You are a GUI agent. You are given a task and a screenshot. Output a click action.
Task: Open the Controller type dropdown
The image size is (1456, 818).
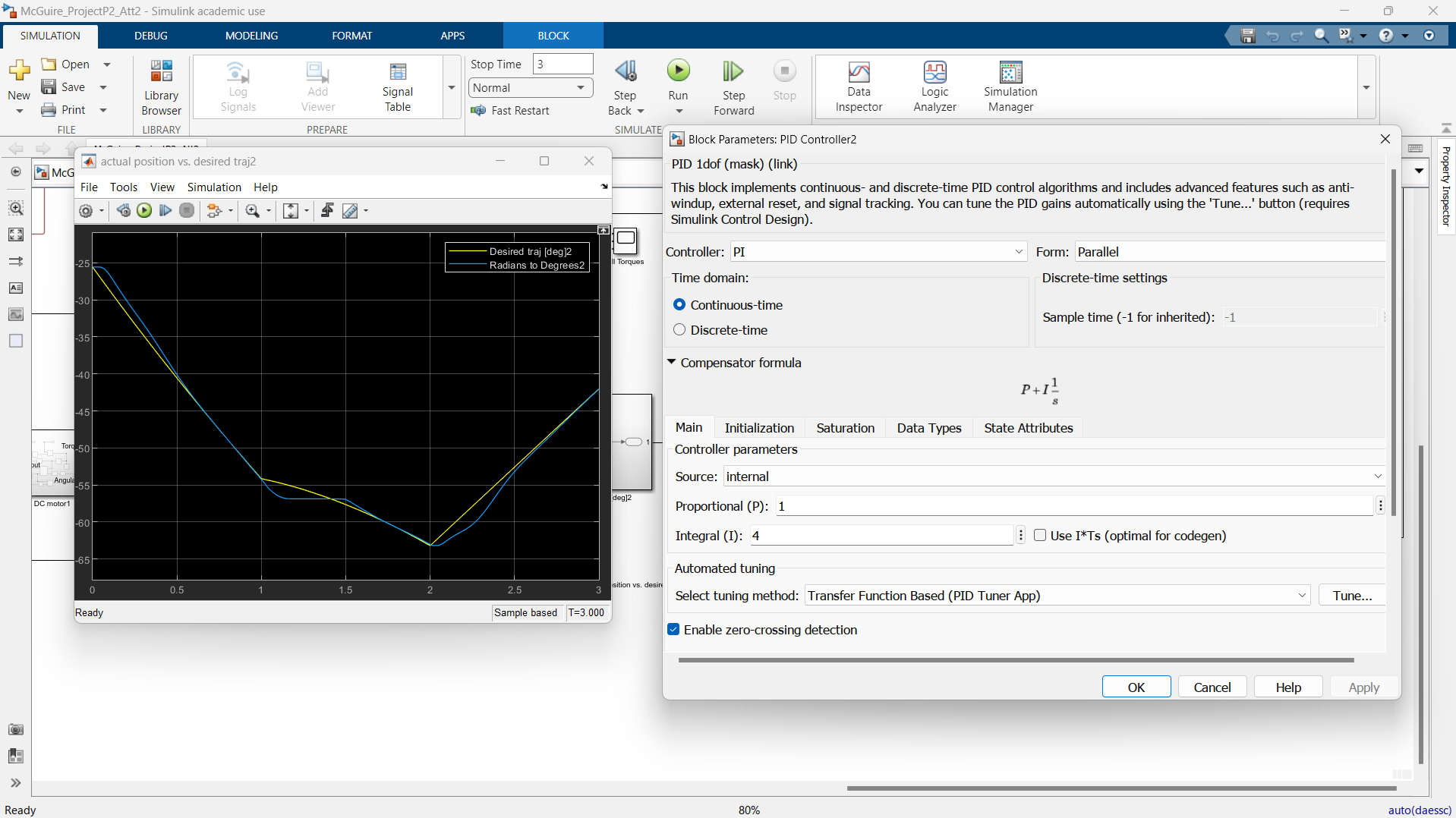(x=878, y=252)
